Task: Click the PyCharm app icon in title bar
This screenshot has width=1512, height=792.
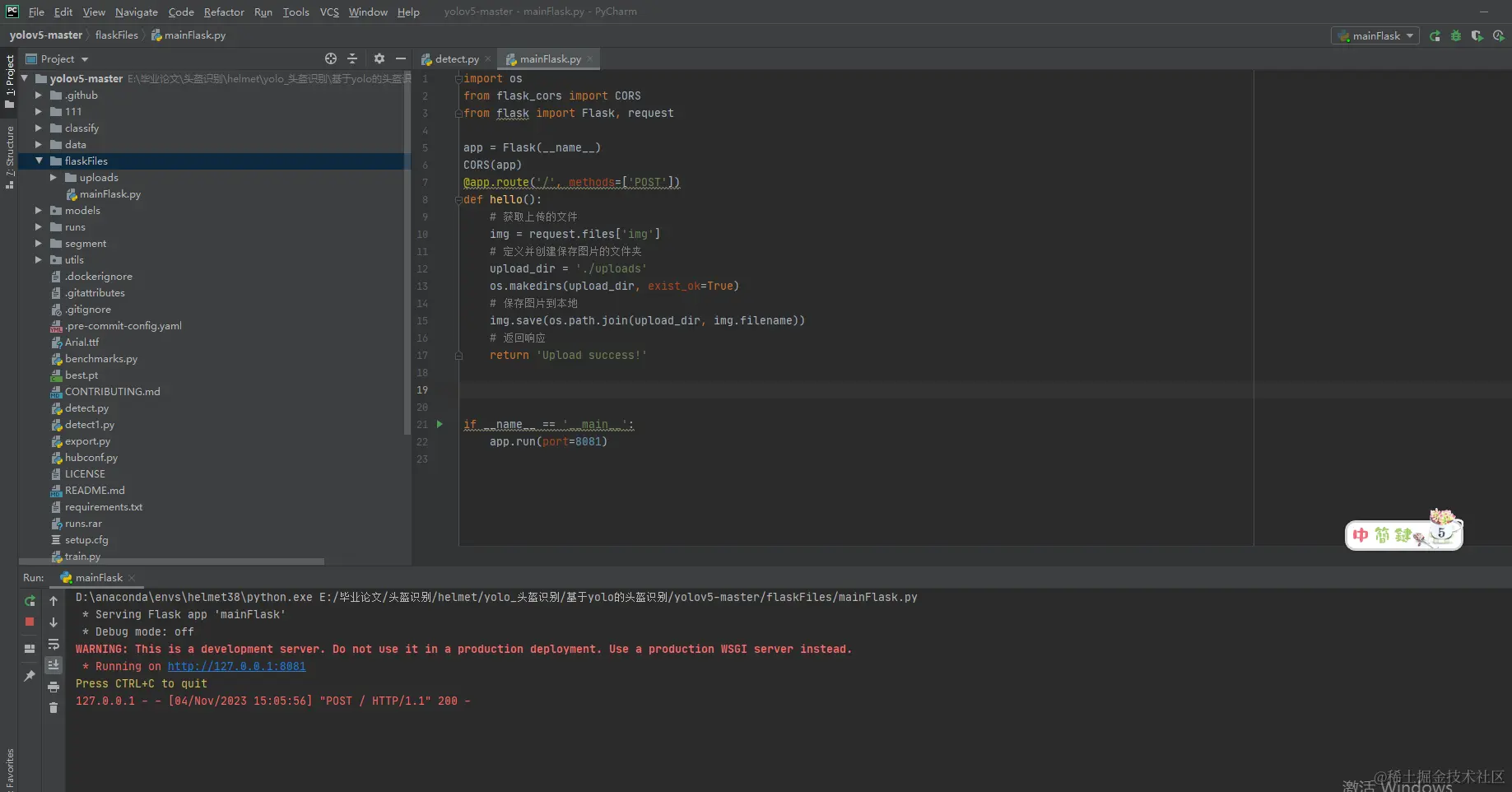Action: tap(12, 12)
